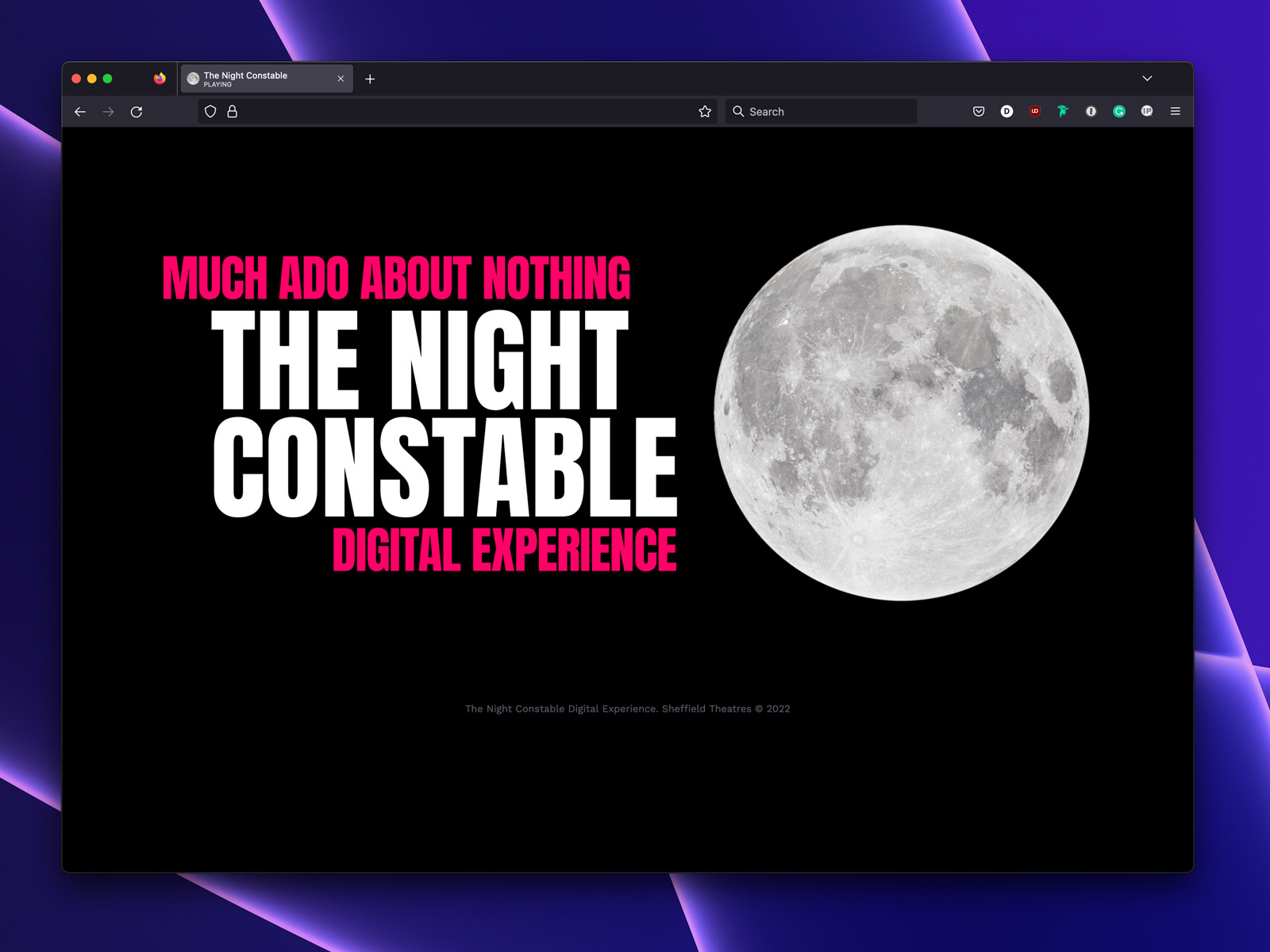Bookmark this page with the star
This screenshot has height=952, width=1270.
pyautogui.click(x=705, y=112)
